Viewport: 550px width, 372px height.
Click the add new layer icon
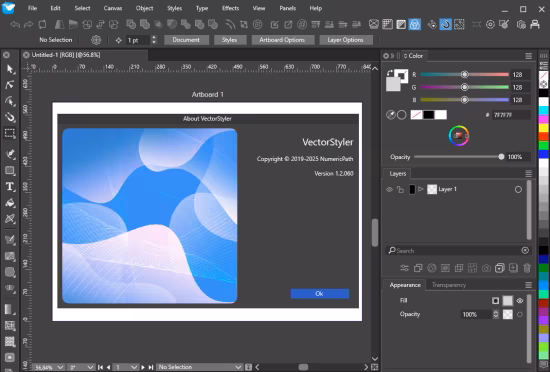tap(499, 268)
